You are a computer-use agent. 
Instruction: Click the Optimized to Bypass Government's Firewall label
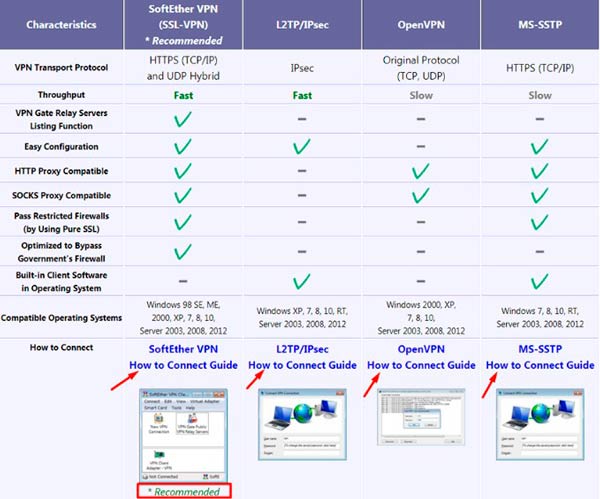[x=61, y=252]
